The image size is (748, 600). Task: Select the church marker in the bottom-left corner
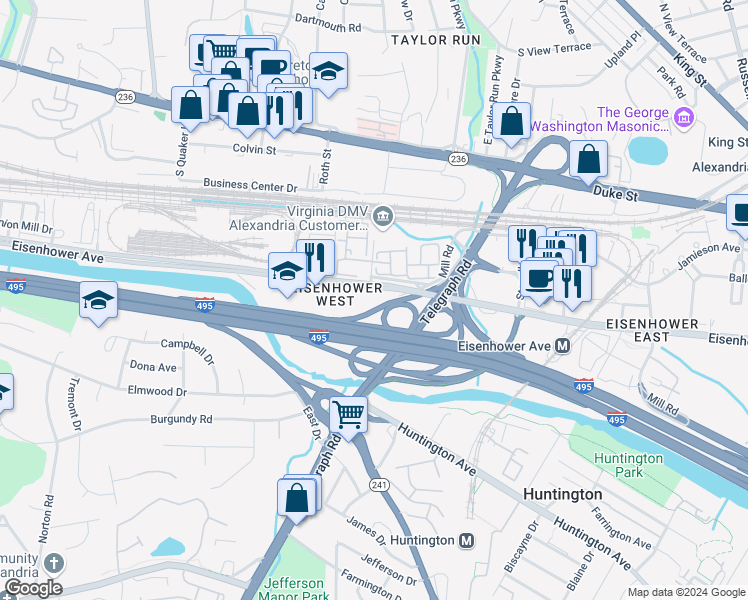[x=54, y=563]
